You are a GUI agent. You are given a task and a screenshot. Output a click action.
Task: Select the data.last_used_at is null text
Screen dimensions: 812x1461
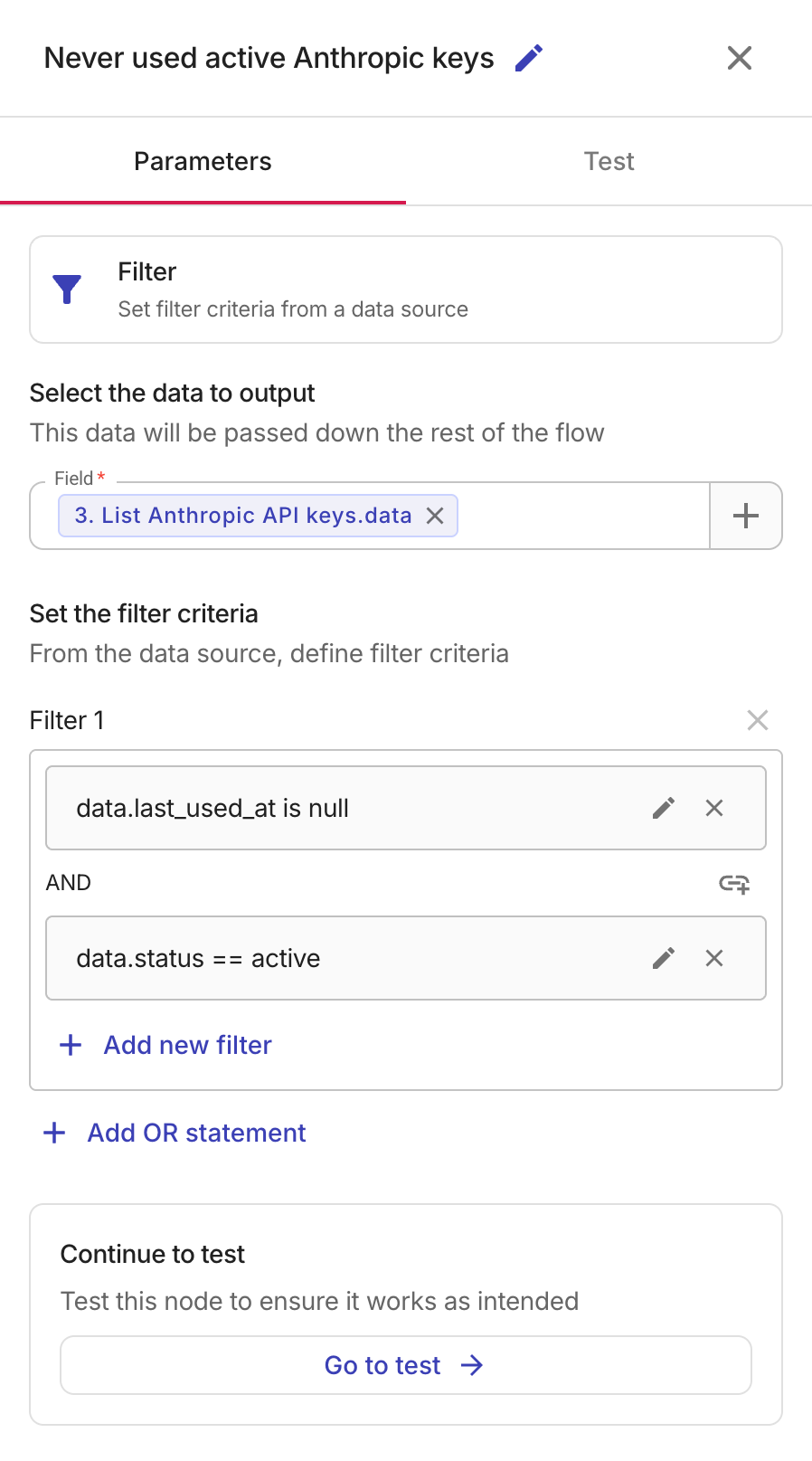point(212,808)
